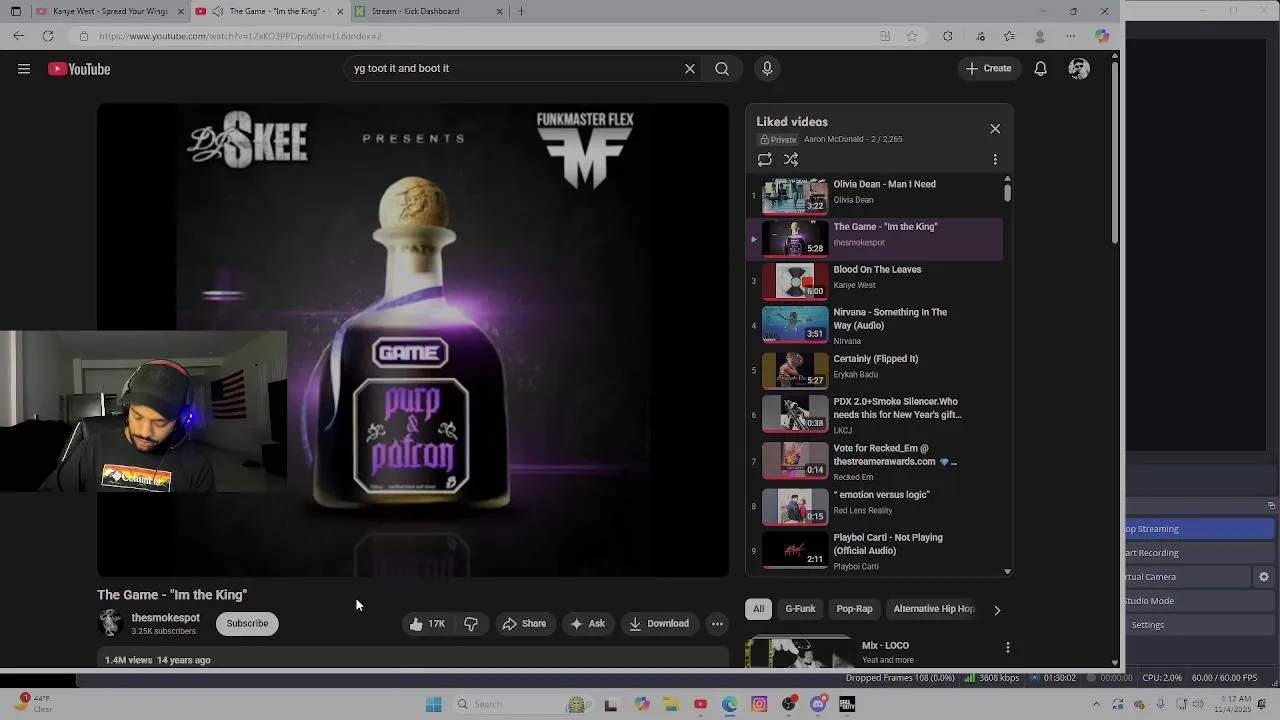Close the Liked videos playlist panel
The height and width of the screenshot is (720, 1280).
click(x=995, y=129)
